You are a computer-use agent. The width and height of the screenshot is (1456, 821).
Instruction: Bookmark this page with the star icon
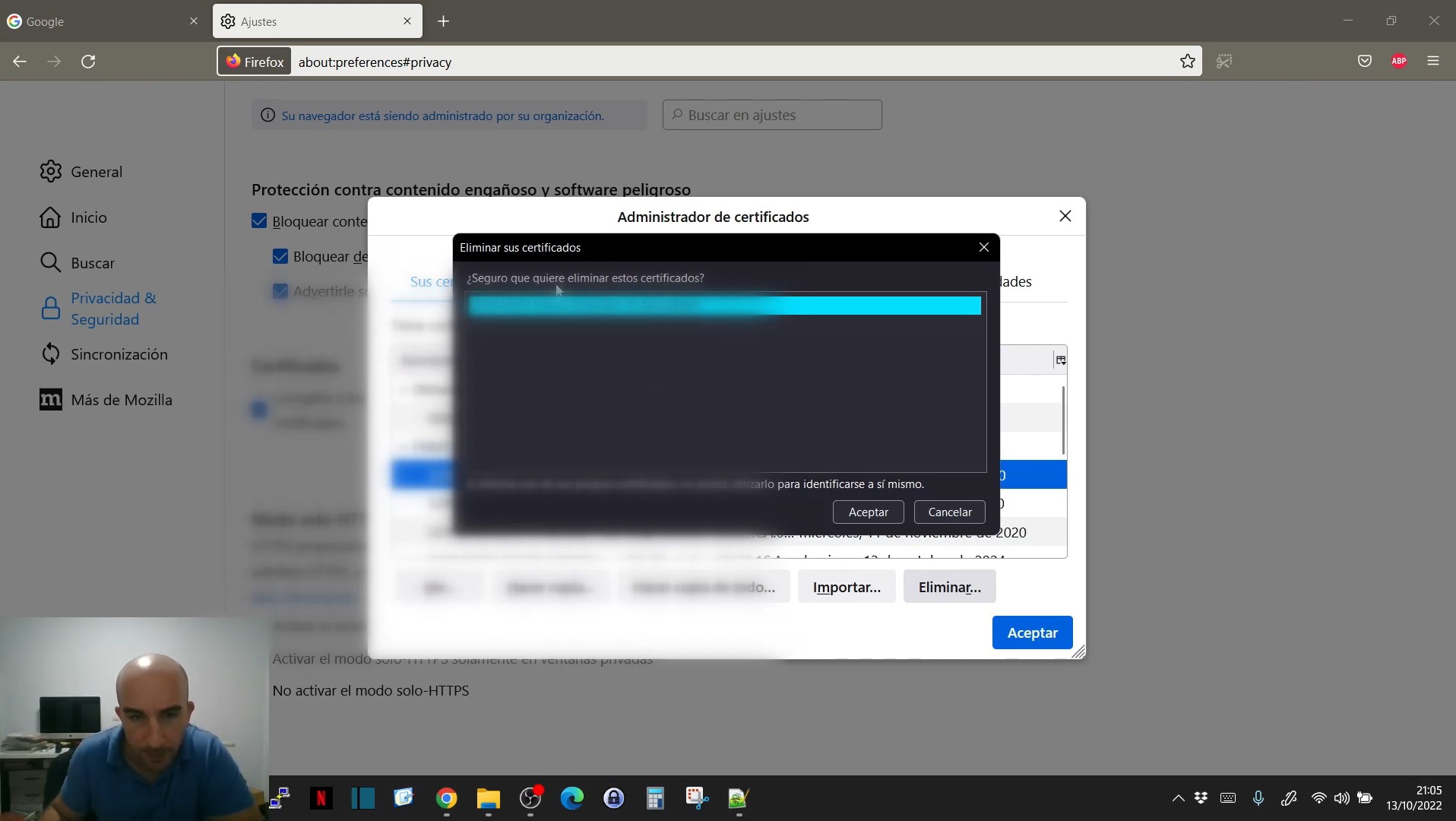[x=1188, y=62]
